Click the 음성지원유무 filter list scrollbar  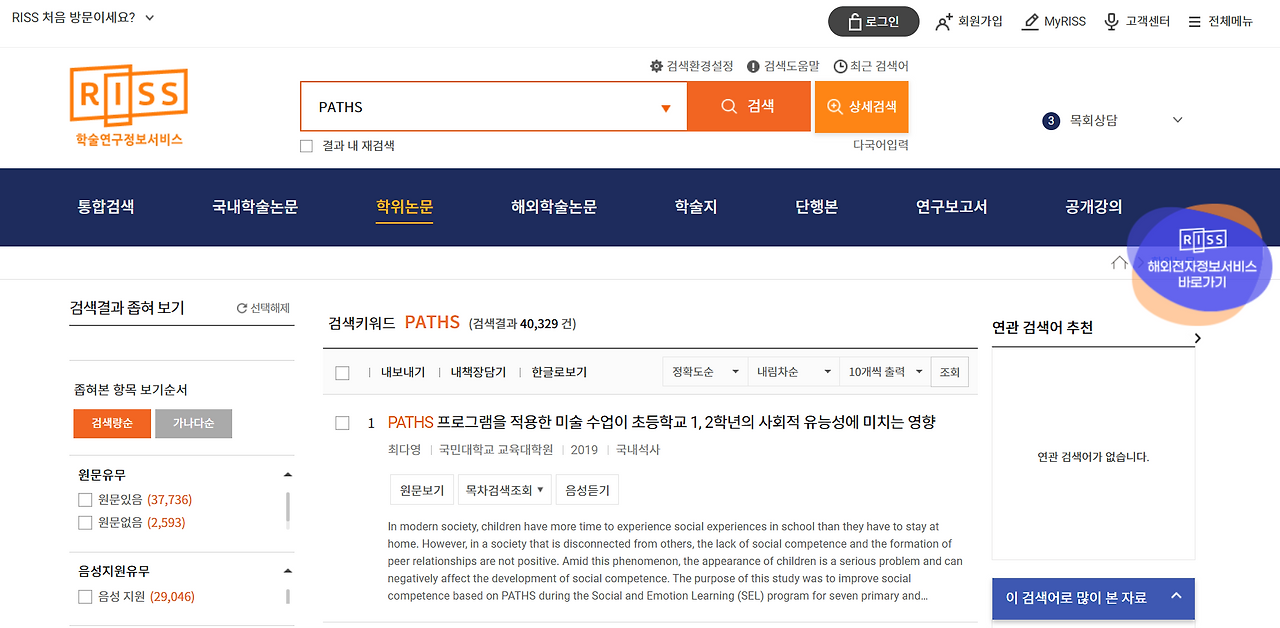[288, 596]
